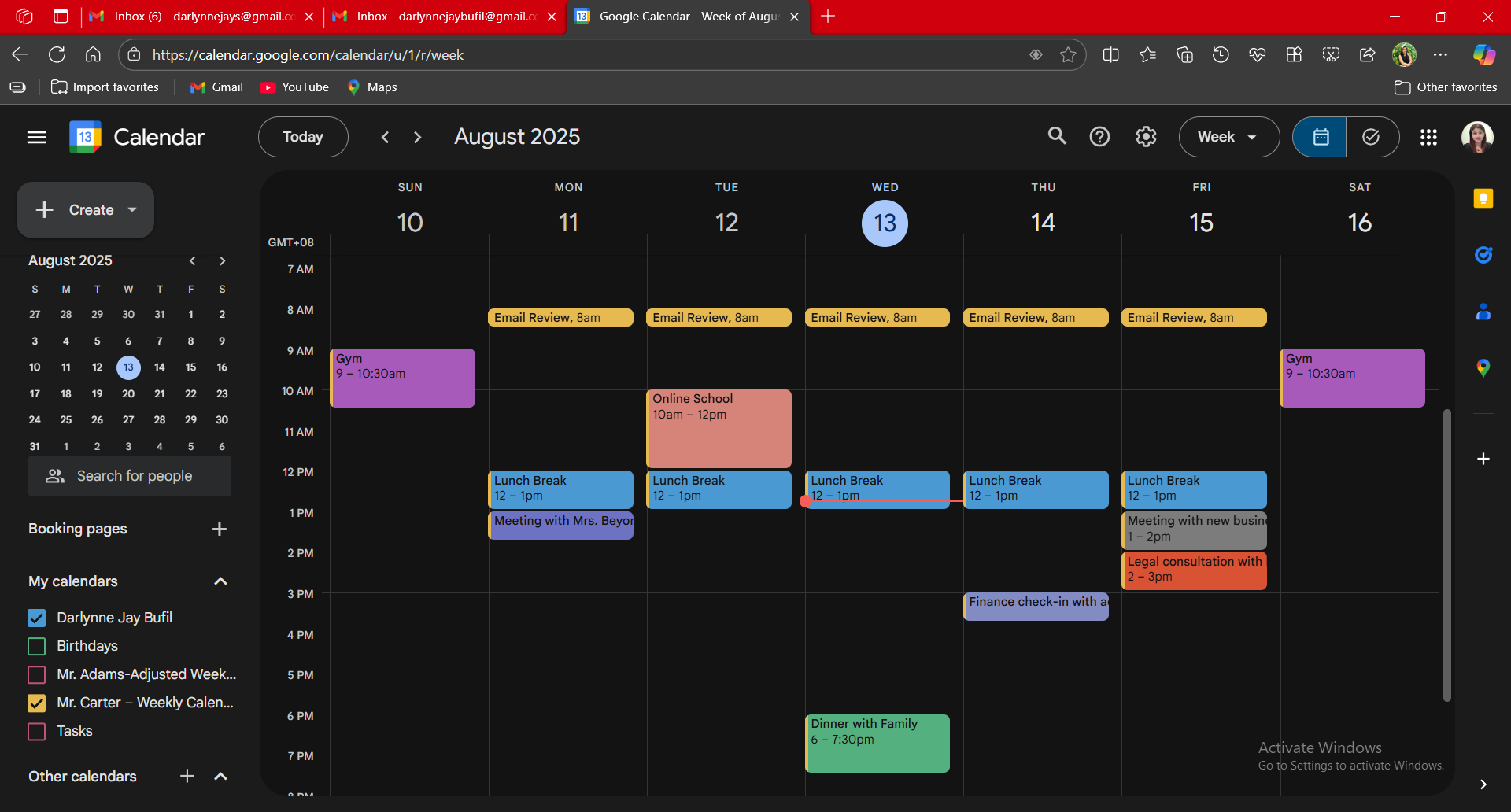Go to next week arrow

coord(418,137)
